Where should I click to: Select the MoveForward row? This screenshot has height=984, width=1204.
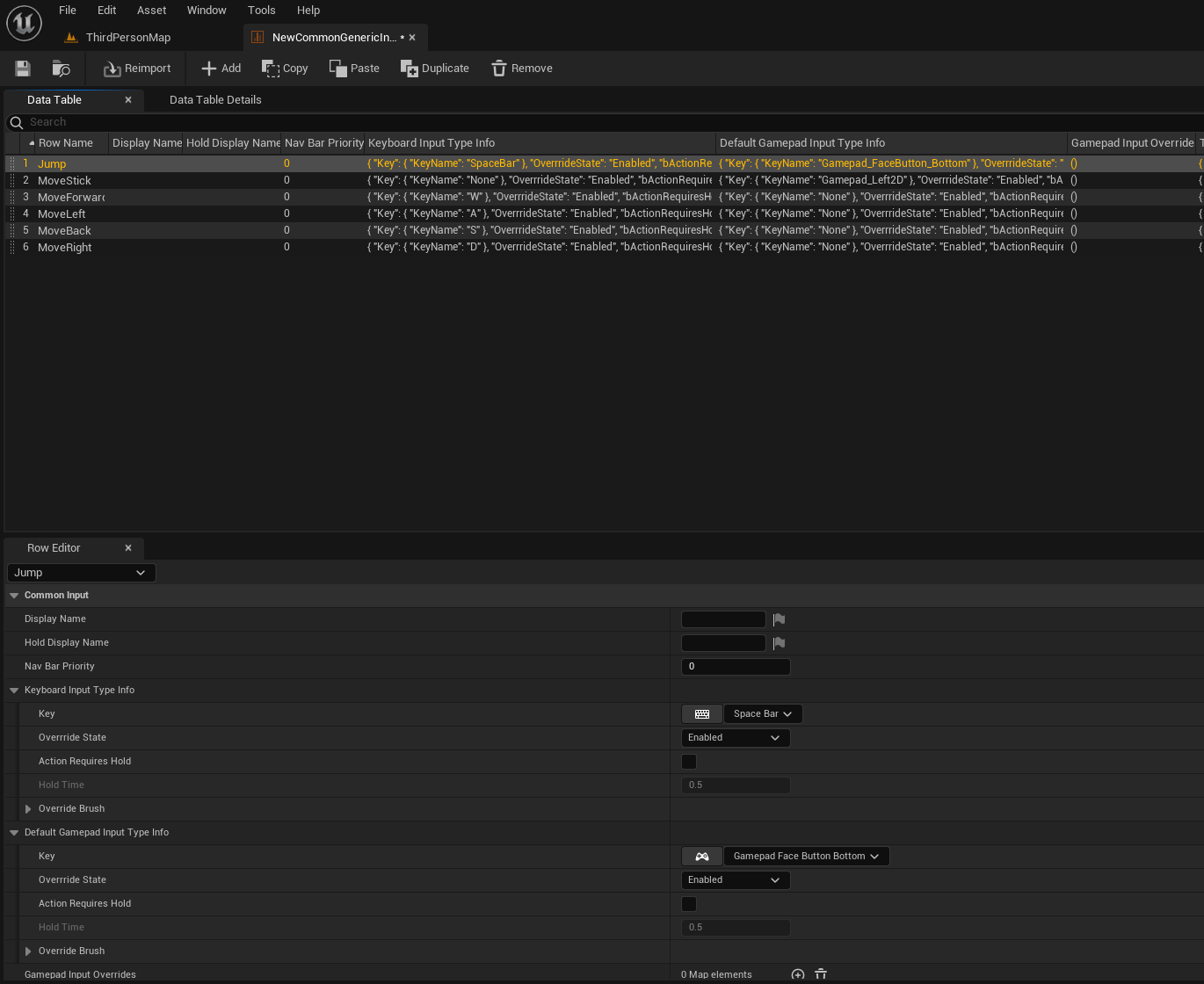click(x=70, y=197)
